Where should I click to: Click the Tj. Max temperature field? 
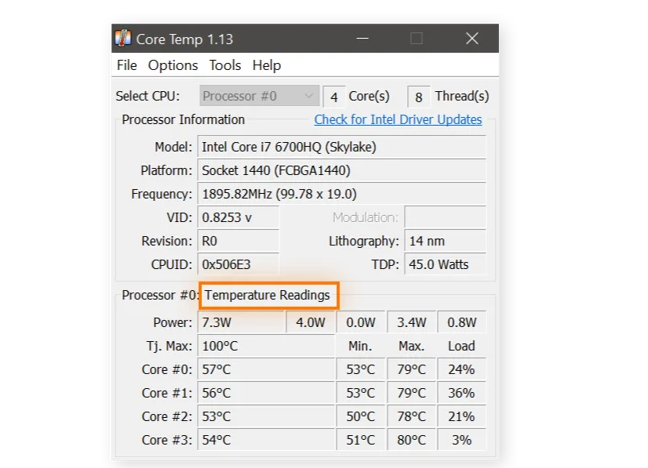pyautogui.click(x=266, y=346)
